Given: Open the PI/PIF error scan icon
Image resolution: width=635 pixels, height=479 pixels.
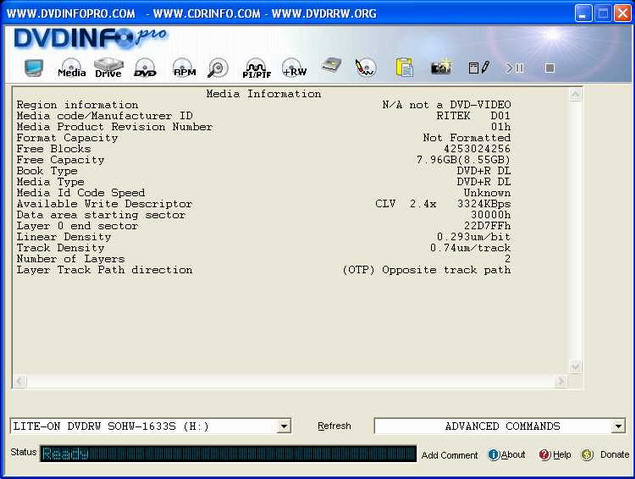Looking at the screenshot, I should (x=256, y=68).
